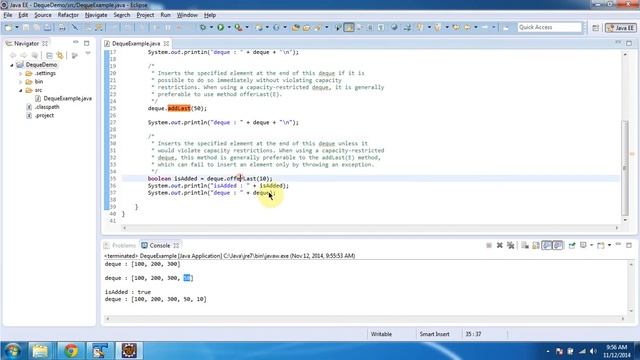This screenshot has height=360, width=640.
Task: Close the DequeExample.java editor tab
Action: 166,43
